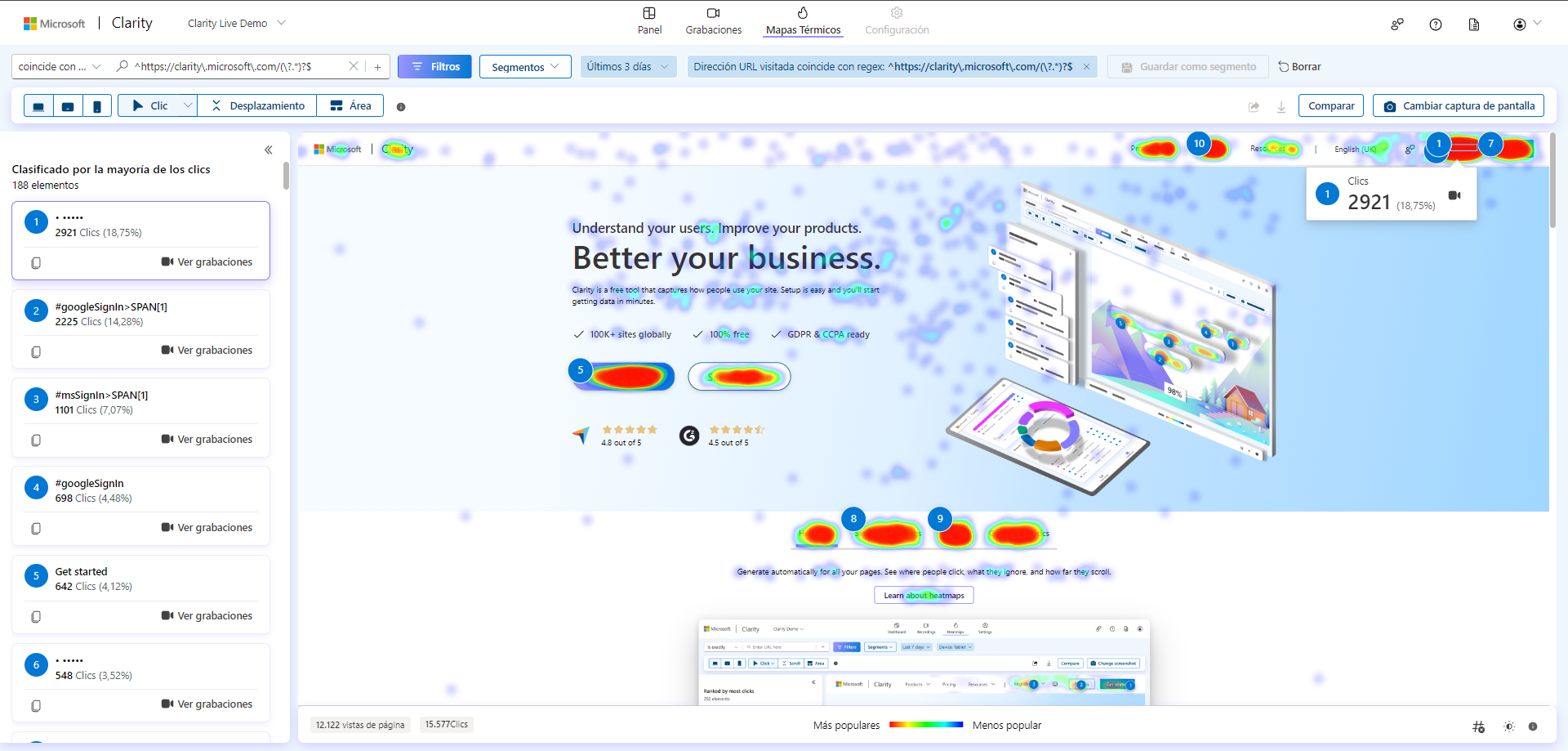Go to the Grabaciones tab
Viewport: 1568px width, 751px height.
[x=714, y=21]
